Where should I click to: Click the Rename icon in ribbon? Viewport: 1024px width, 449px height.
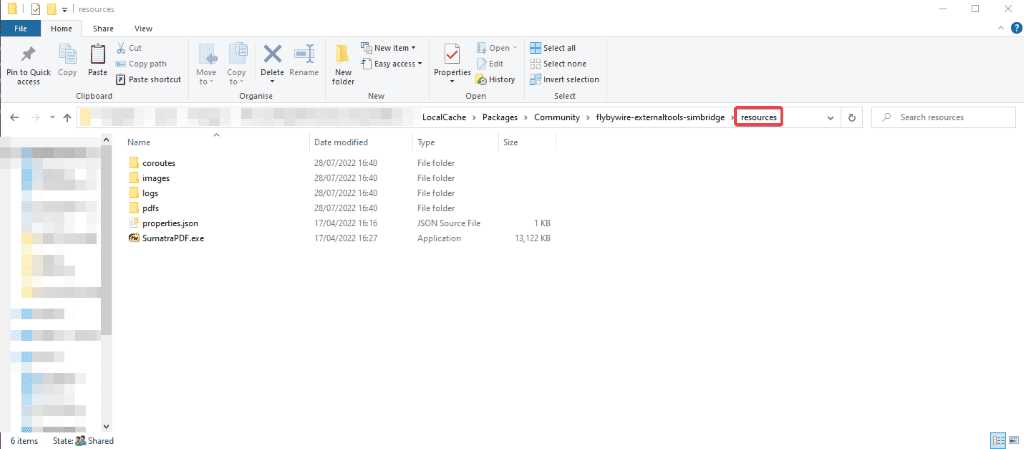[304, 56]
